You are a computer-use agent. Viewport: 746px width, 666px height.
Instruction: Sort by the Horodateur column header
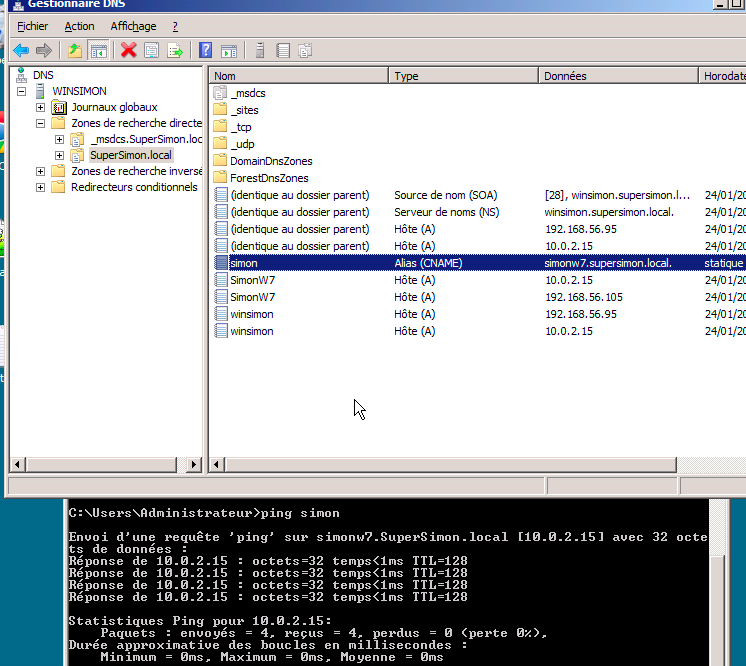coord(723,76)
